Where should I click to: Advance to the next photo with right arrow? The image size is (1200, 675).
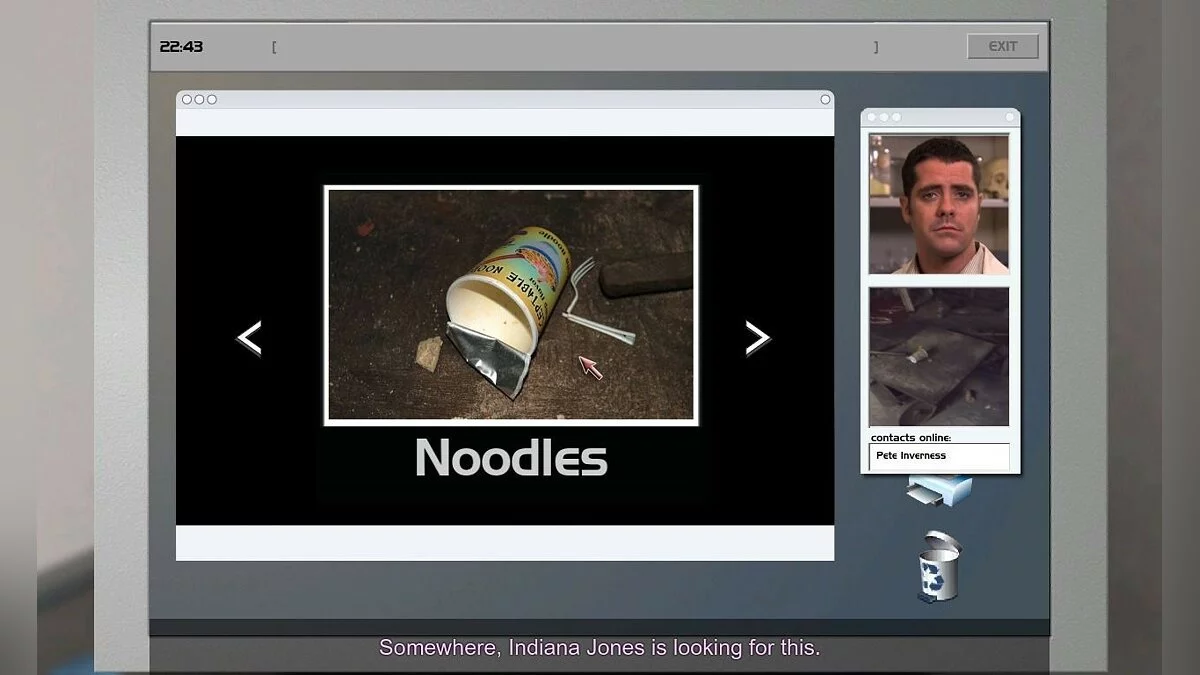pos(758,338)
